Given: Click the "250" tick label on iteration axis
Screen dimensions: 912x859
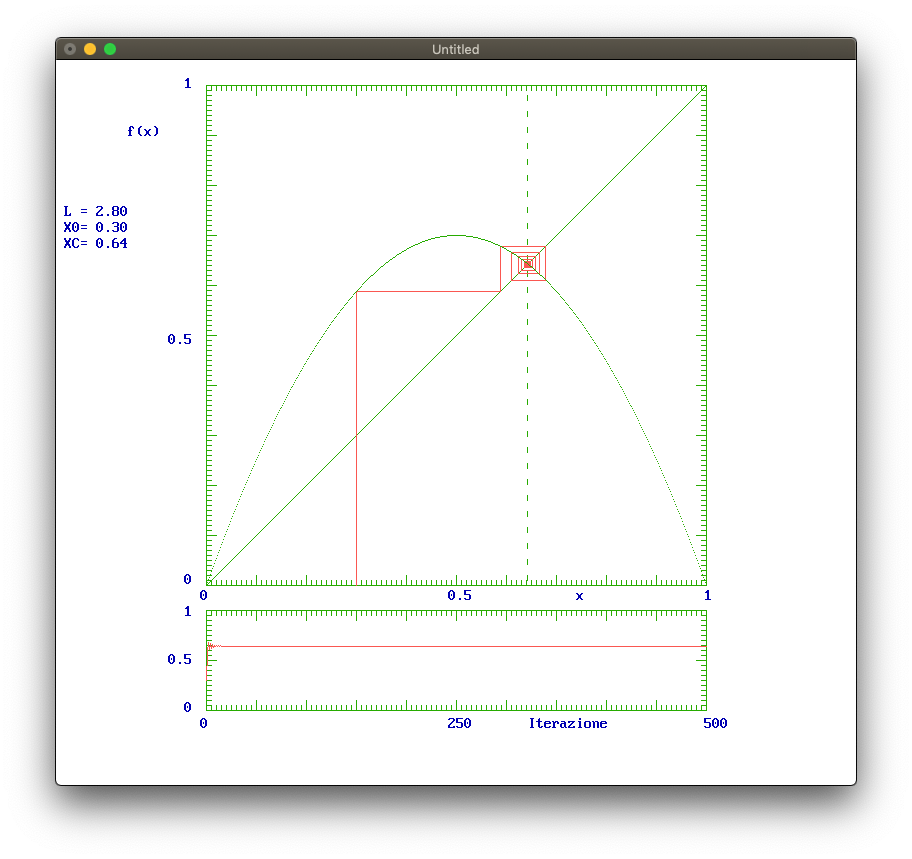Looking at the screenshot, I should coord(459,723).
